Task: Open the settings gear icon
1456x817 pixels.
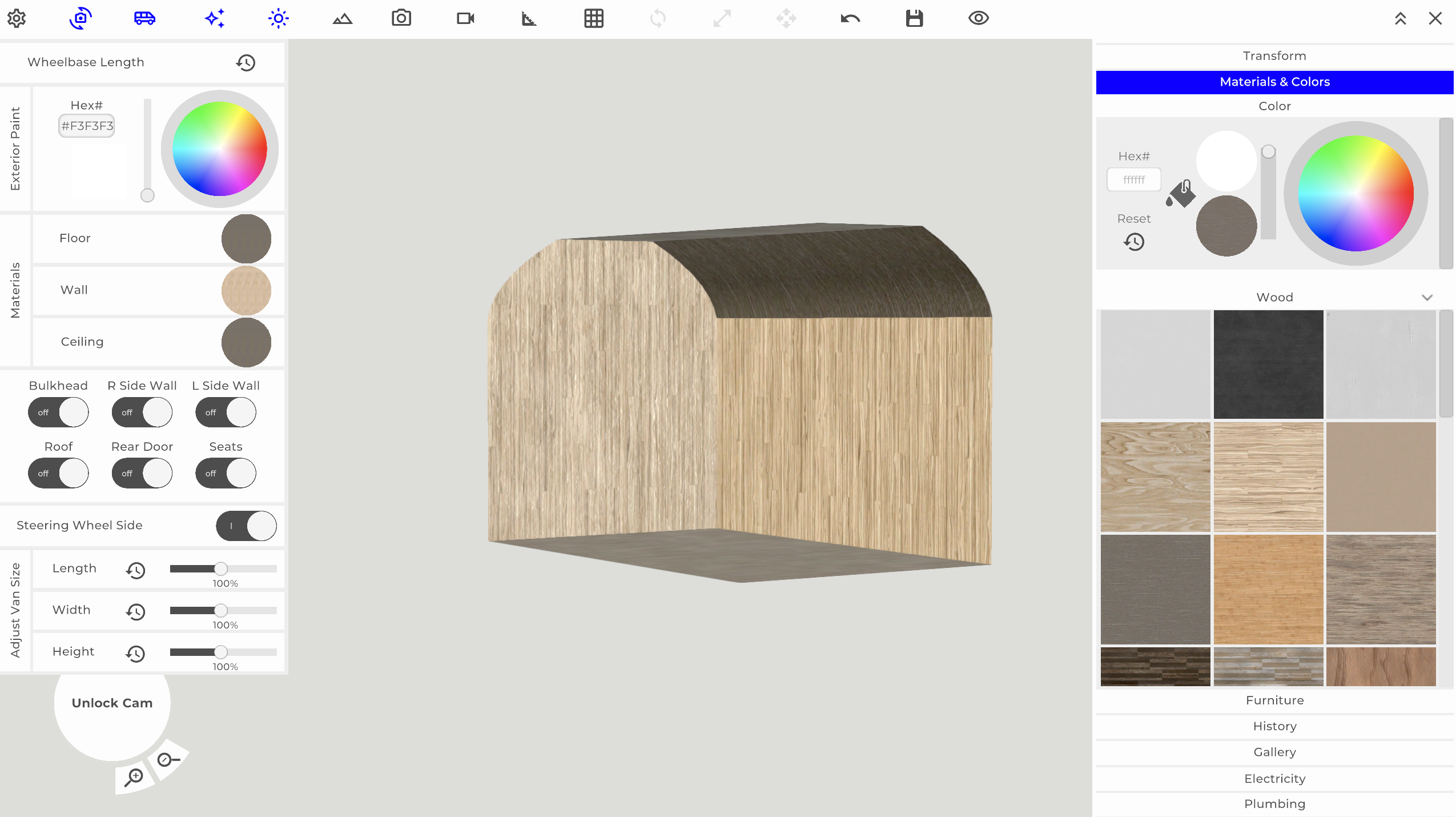Action: (17, 18)
